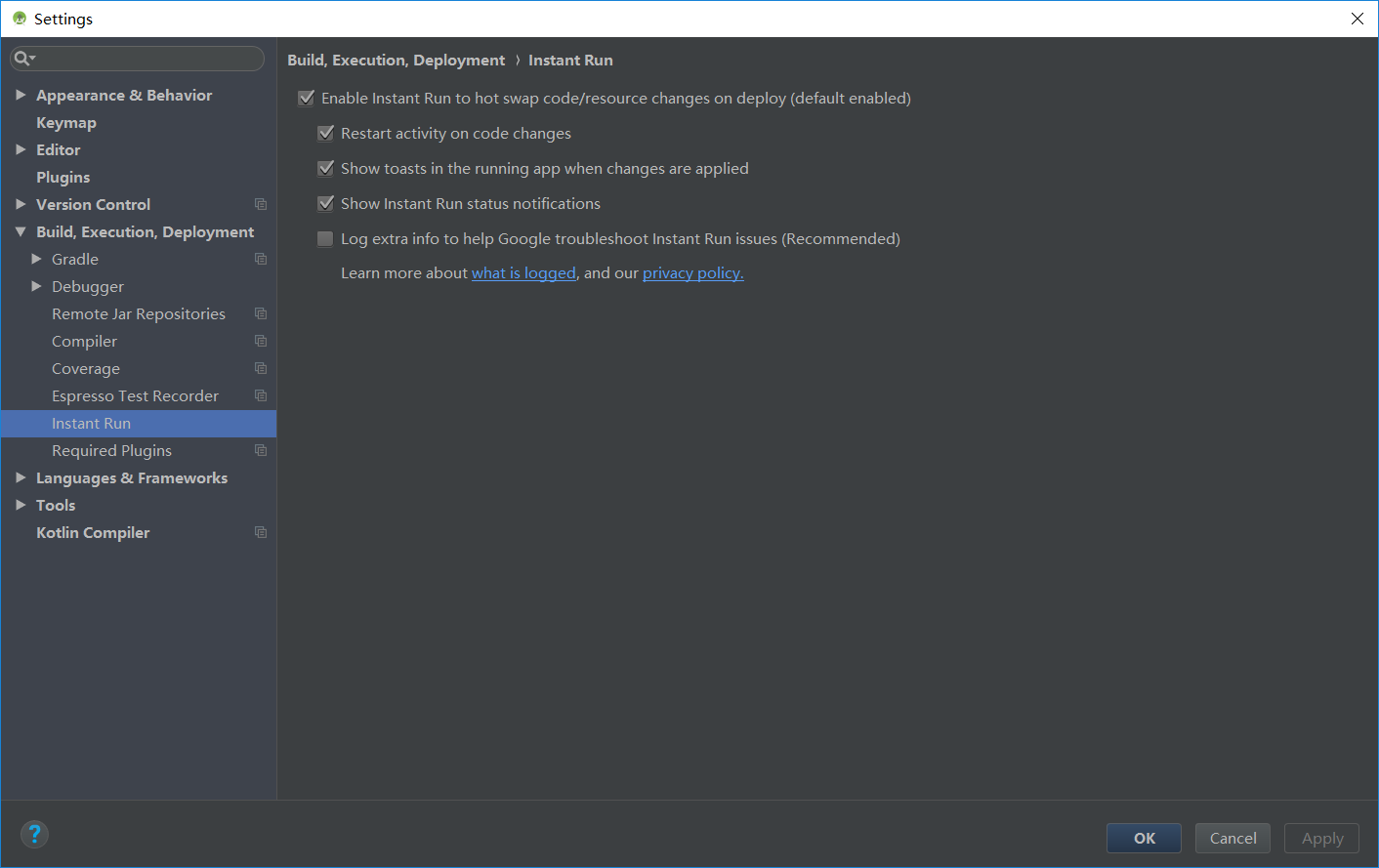This screenshot has height=868, width=1379.
Task: Close the Settings dialog window
Action: click(x=1358, y=19)
